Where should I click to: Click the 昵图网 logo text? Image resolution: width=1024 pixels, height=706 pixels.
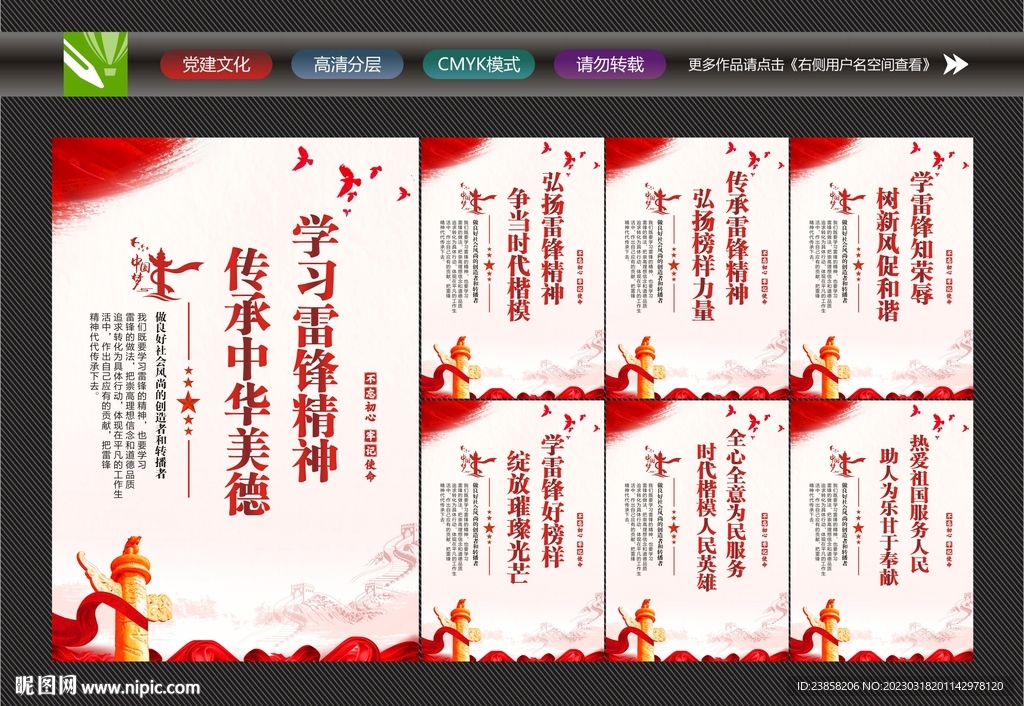[46, 686]
